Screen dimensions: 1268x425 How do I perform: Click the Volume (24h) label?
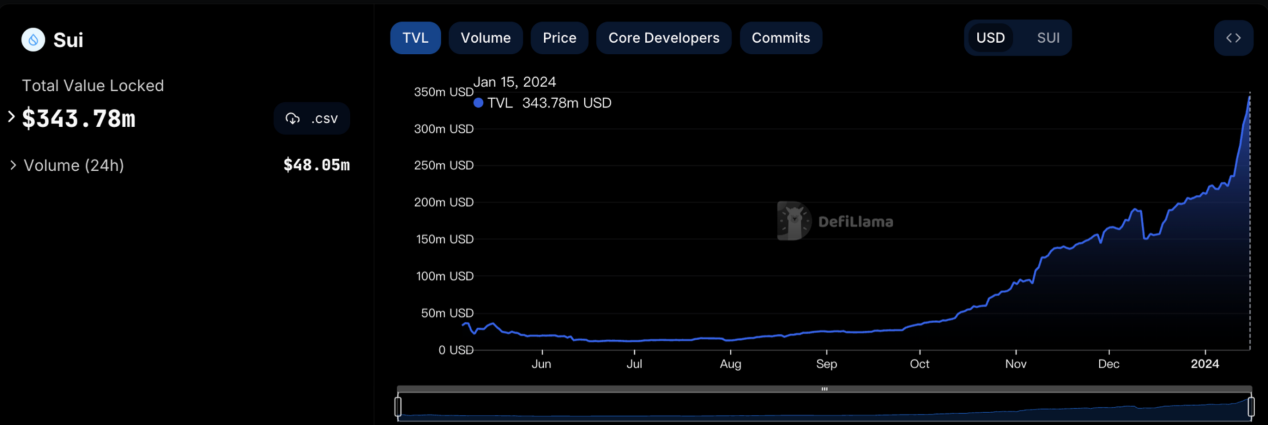tap(73, 165)
